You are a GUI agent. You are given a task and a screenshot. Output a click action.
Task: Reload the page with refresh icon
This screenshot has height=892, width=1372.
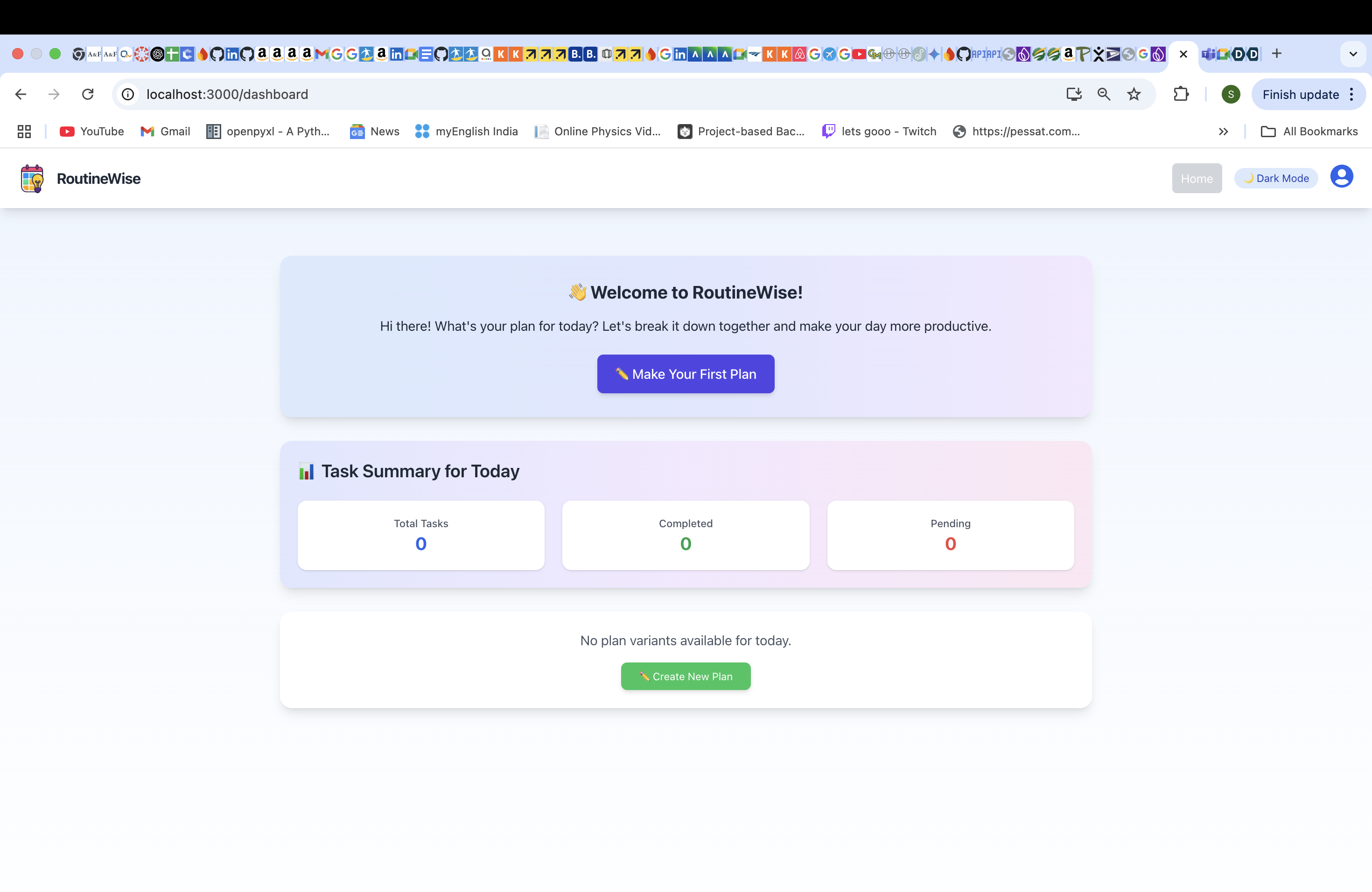(x=88, y=95)
